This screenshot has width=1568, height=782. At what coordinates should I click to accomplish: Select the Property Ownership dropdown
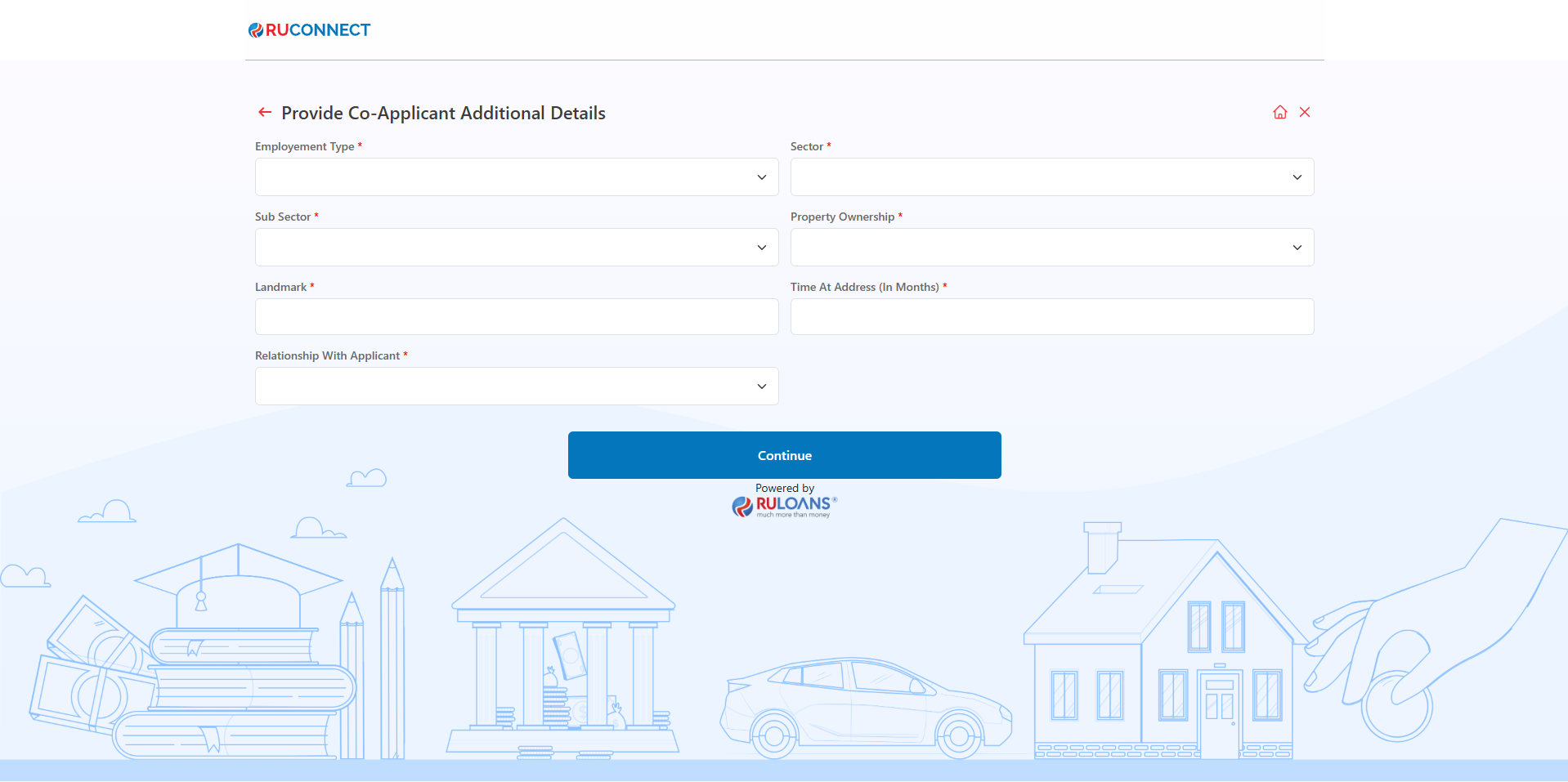coord(1051,248)
